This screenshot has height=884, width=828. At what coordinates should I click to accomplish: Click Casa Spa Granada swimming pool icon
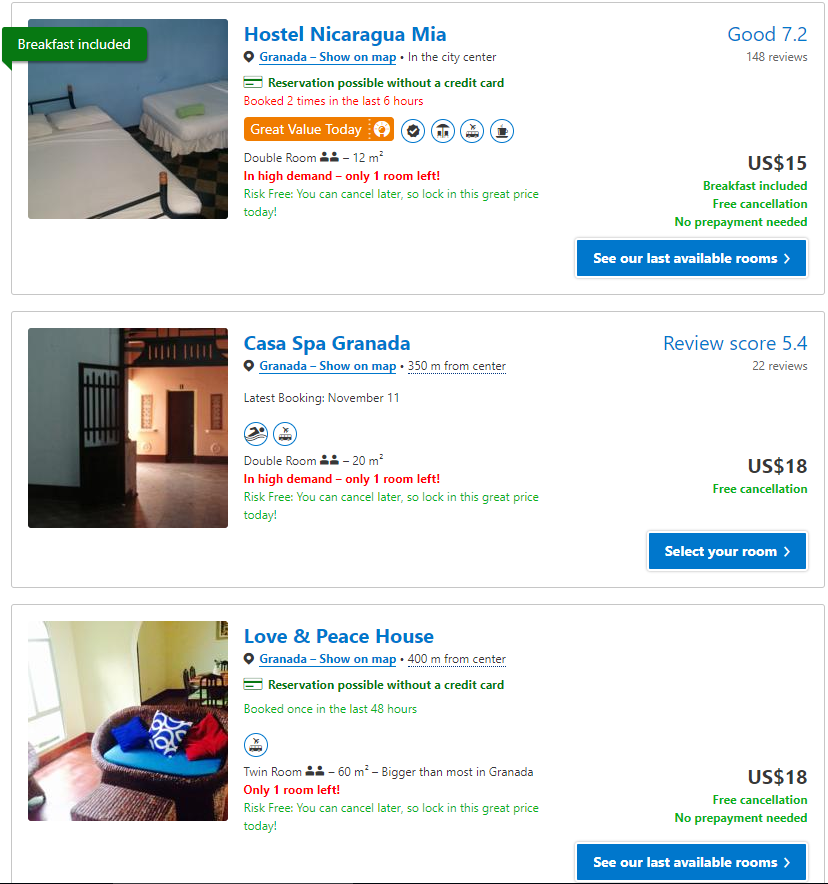coord(256,434)
